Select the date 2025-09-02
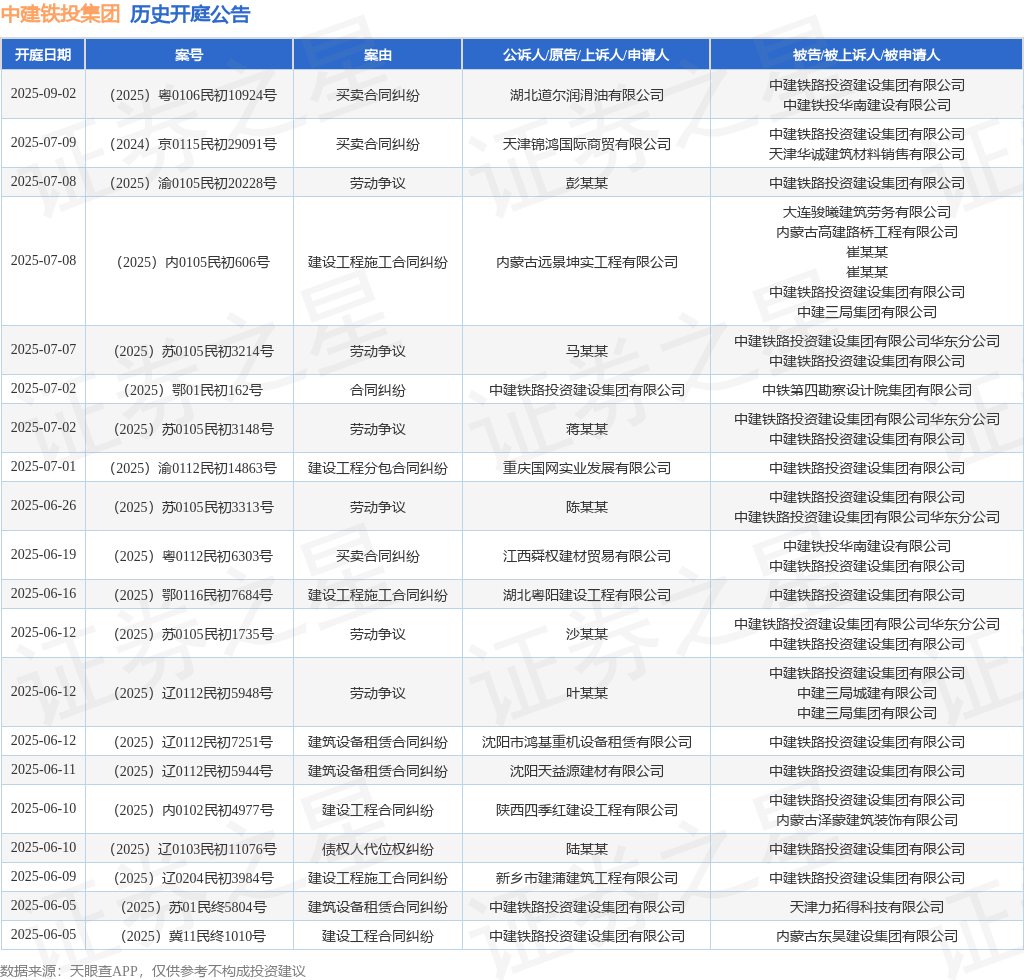The height and width of the screenshot is (980, 1024). (43, 94)
